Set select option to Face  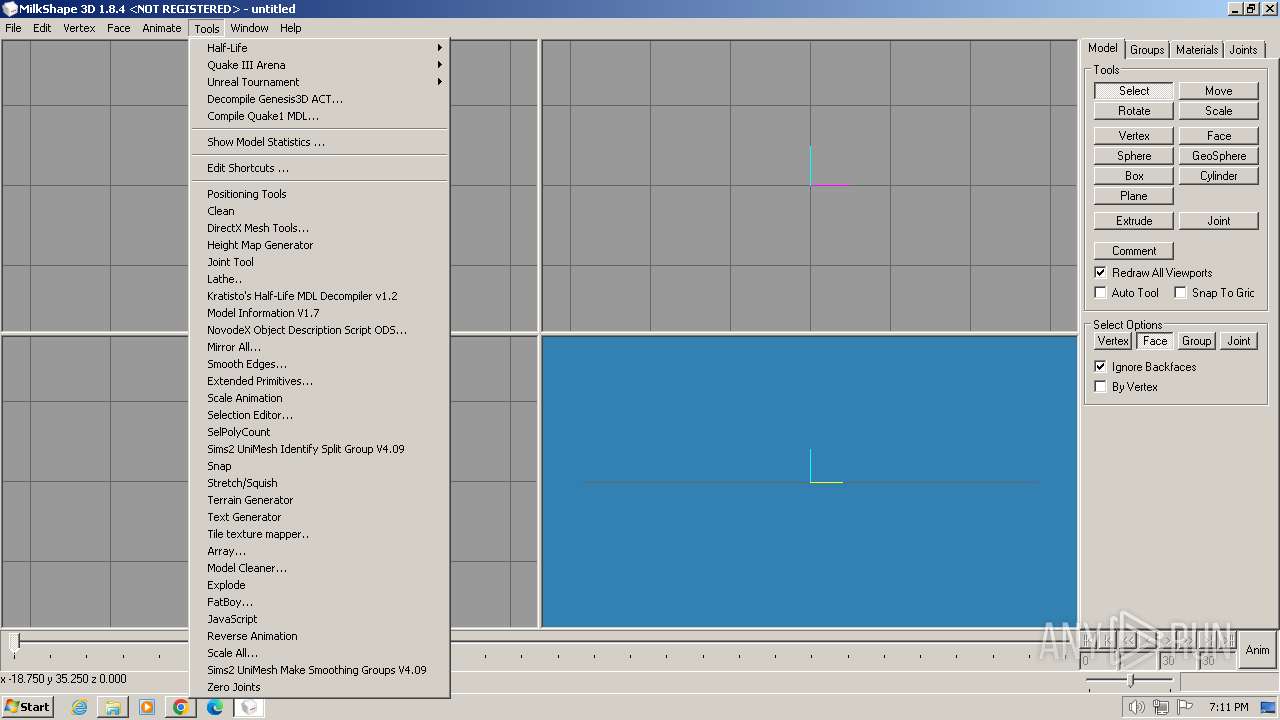pyautogui.click(x=1155, y=341)
